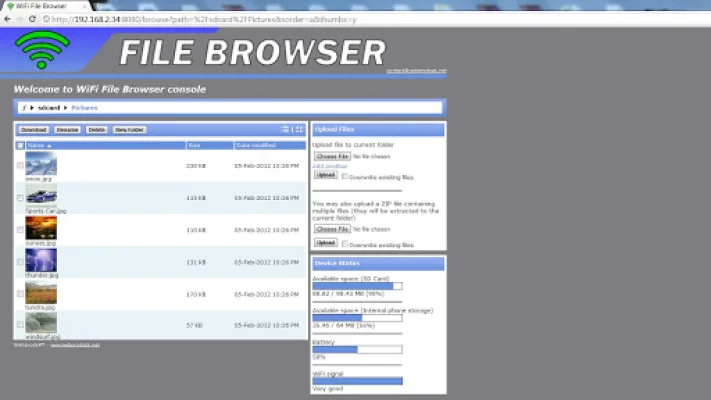The width and height of the screenshot is (711, 400).
Task: Click the SD Card available space bar
Action: [357, 286]
